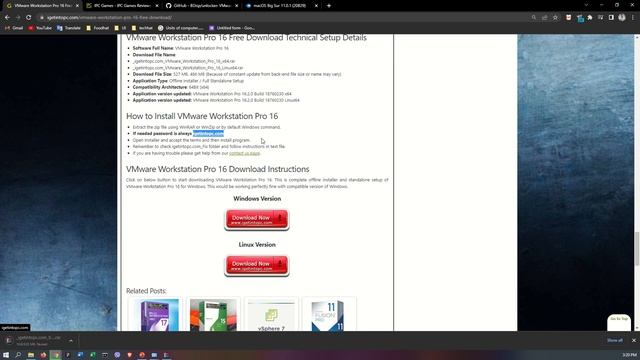640x360 pixels.
Task: Close the GitHub tab
Action: click(x=236, y=6)
